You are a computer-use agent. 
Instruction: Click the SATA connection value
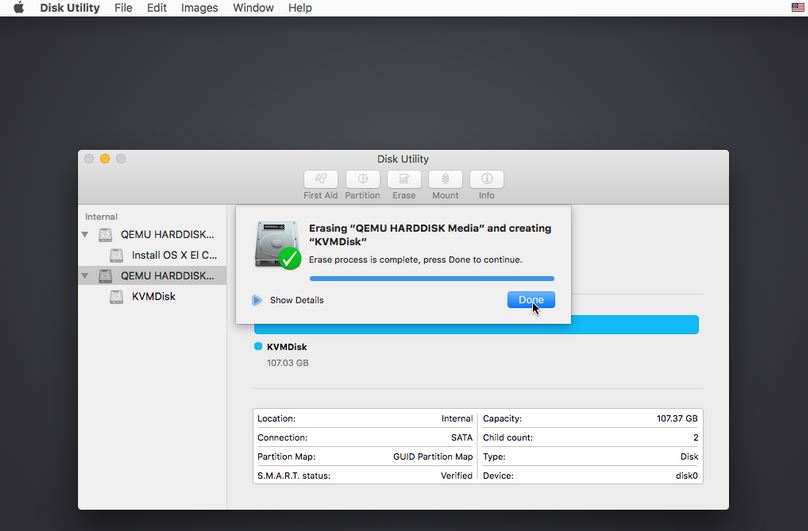[462, 438]
